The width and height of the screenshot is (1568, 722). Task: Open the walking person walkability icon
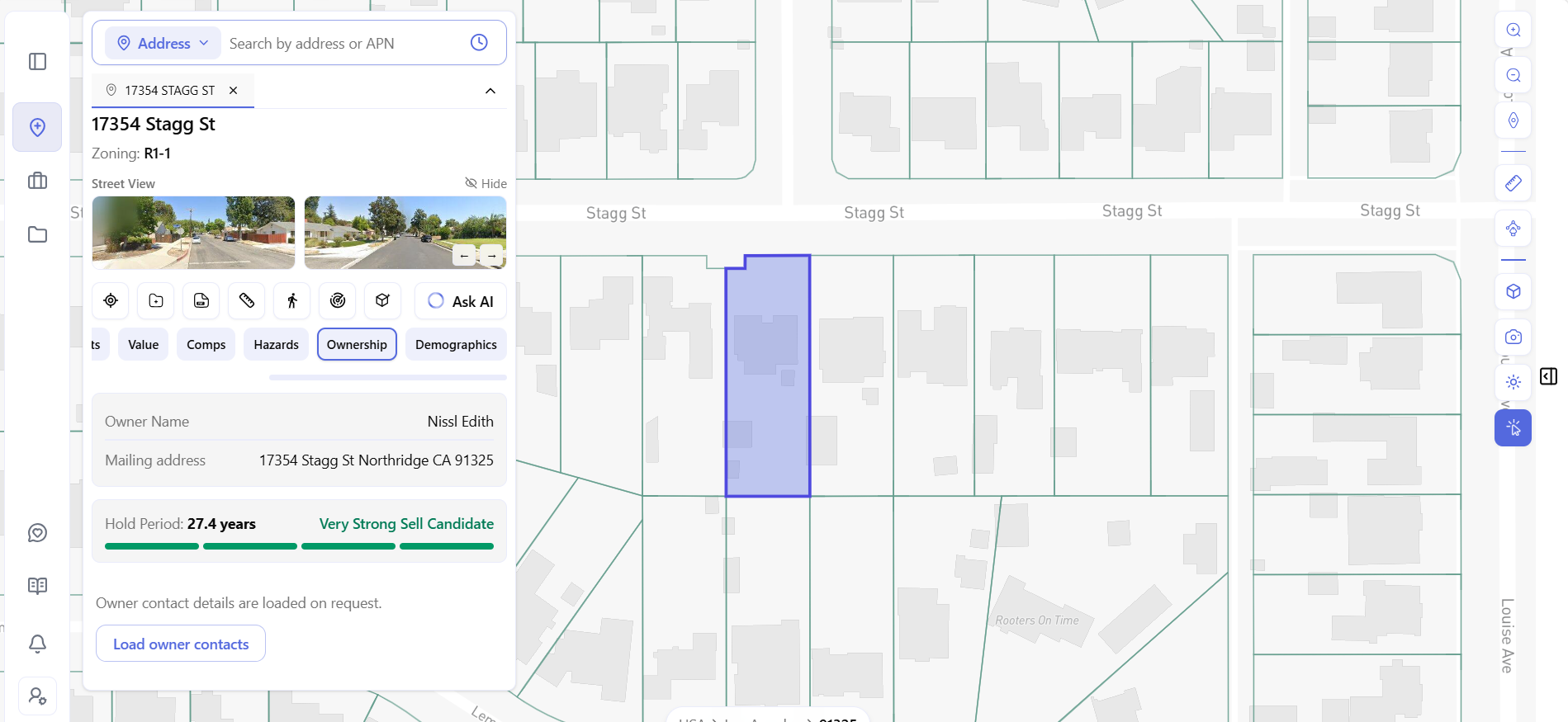point(292,300)
